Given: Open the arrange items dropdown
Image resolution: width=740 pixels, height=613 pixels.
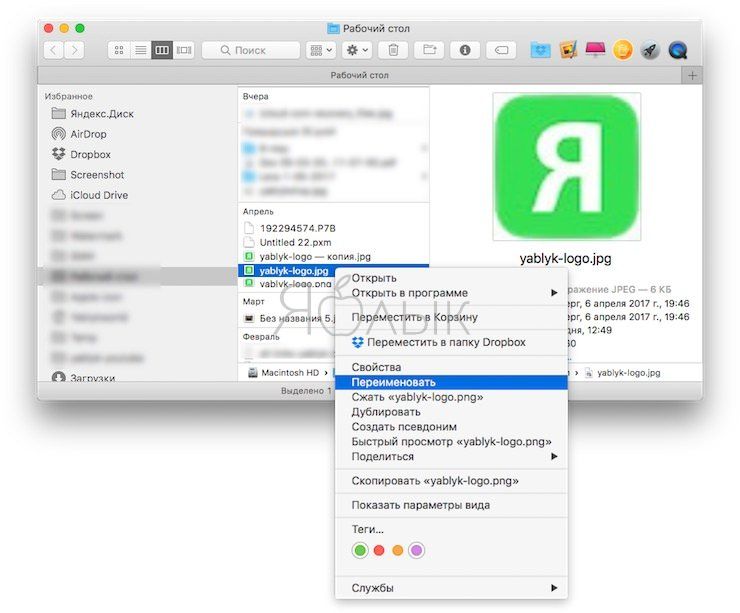Looking at the screenshot, I should (x=321, y=50).
